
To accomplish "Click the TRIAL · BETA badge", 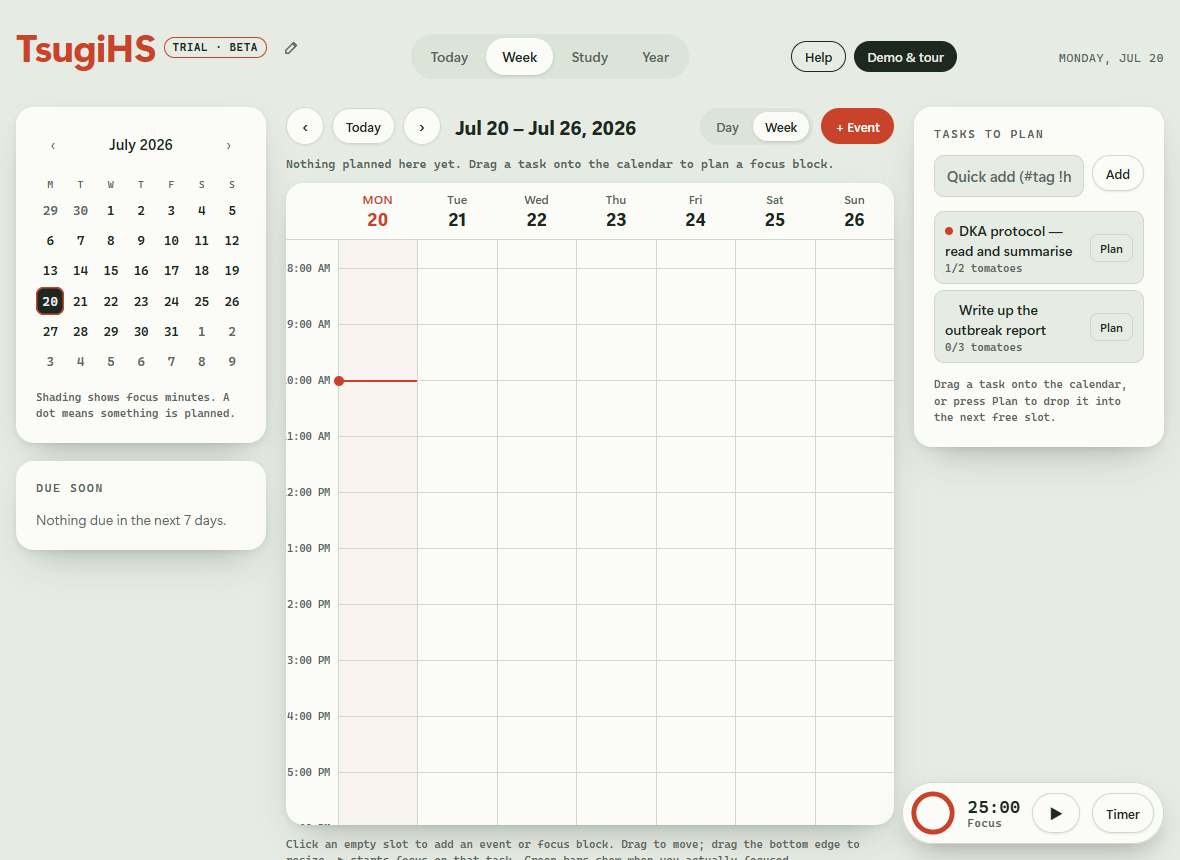I will tap(215, 47).
